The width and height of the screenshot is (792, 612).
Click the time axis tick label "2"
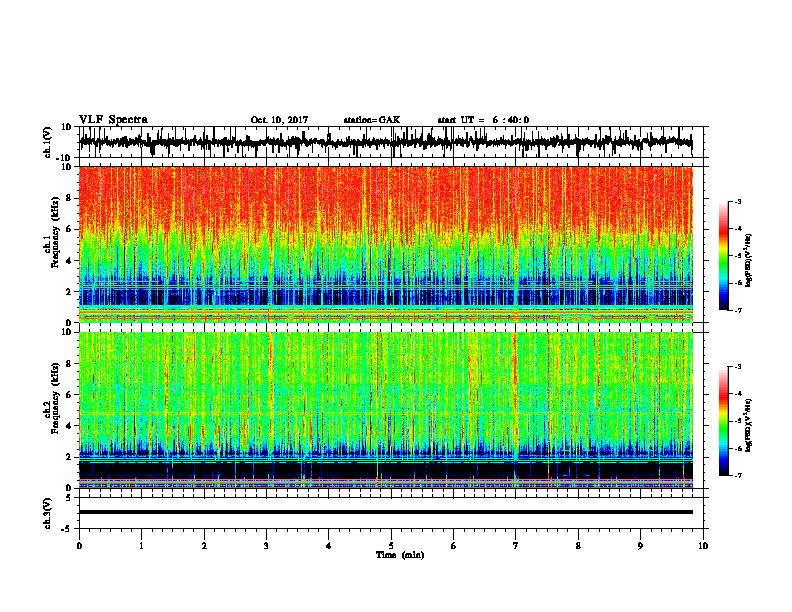coord(204,546)
